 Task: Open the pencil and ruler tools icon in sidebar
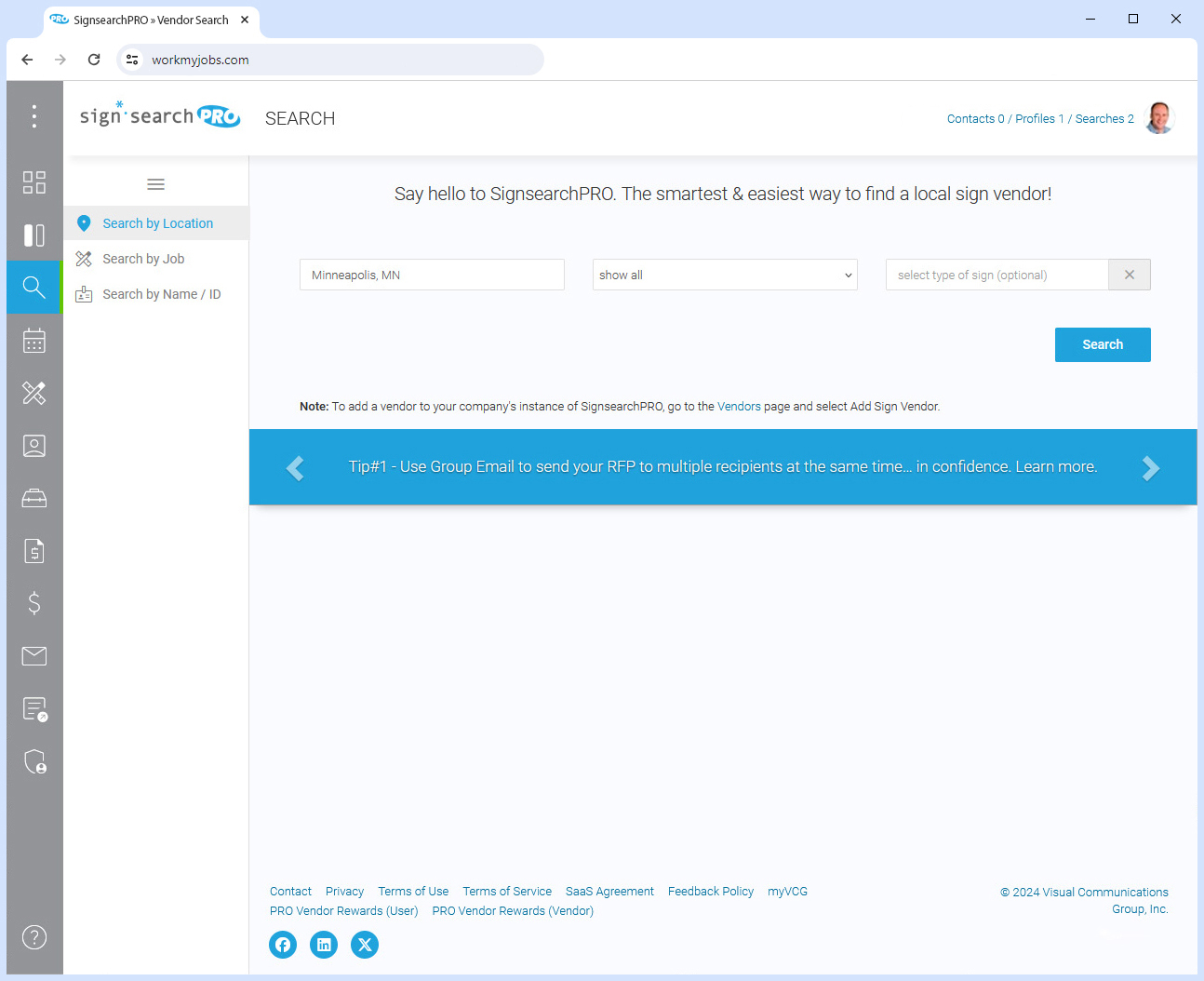coord(34,393)
